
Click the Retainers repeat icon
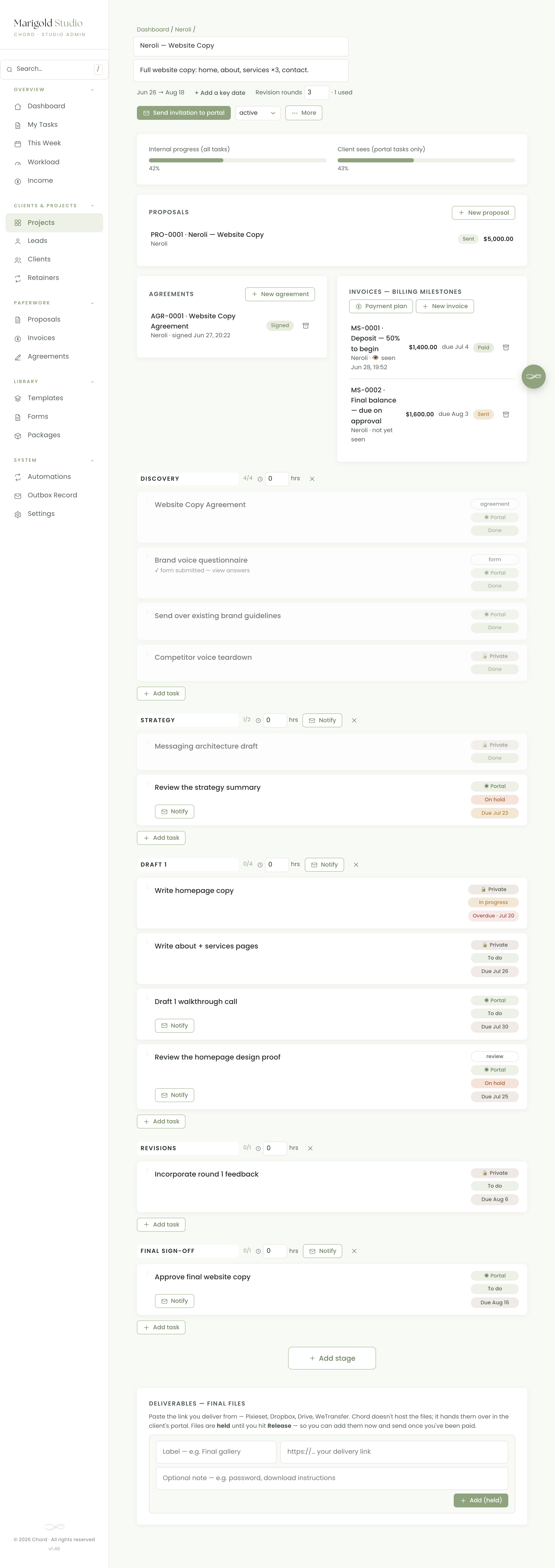coord(18,278)
